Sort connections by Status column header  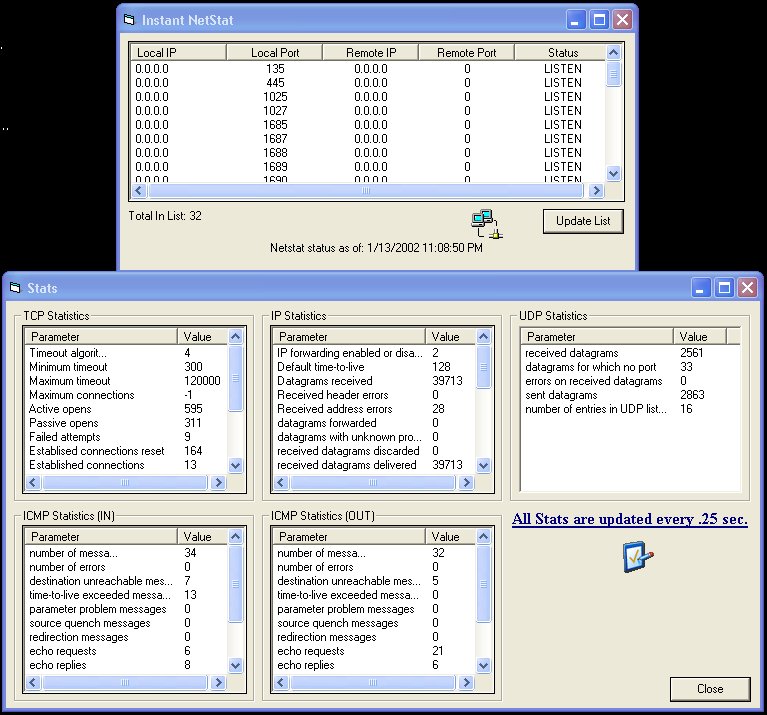point(562,52)
